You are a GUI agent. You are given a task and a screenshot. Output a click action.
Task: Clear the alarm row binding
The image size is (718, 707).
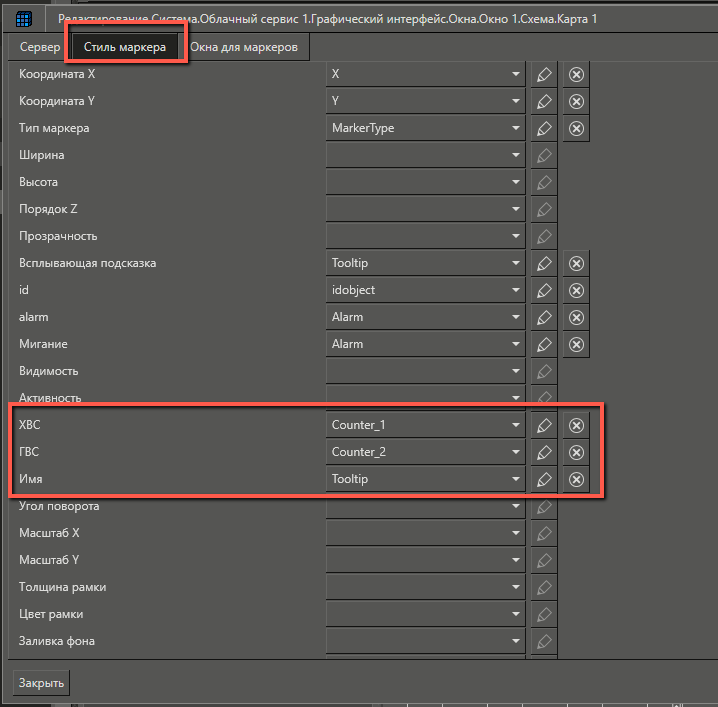[576, 318]
